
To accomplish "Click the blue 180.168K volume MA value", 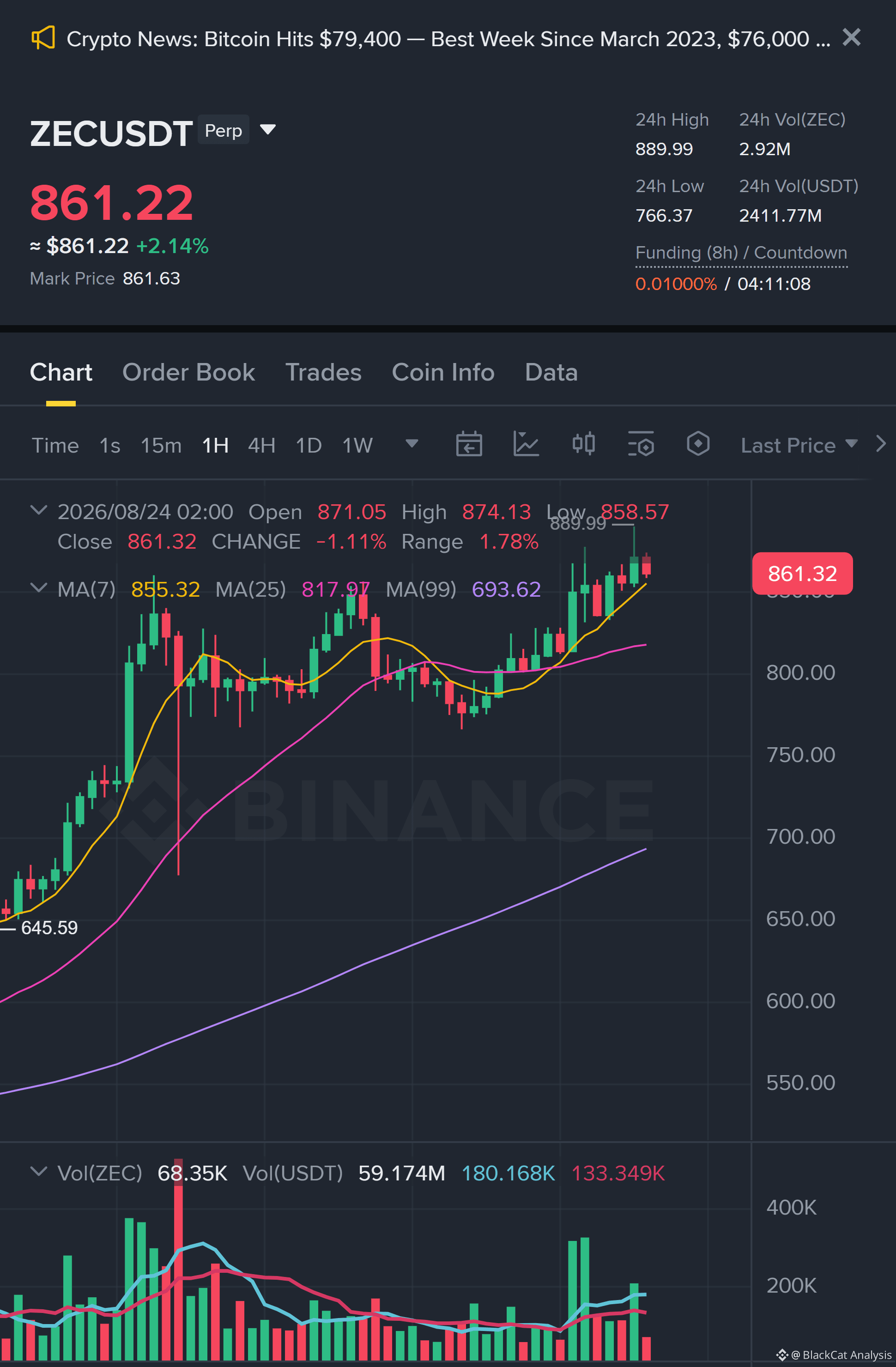I will click(509, 1173).
